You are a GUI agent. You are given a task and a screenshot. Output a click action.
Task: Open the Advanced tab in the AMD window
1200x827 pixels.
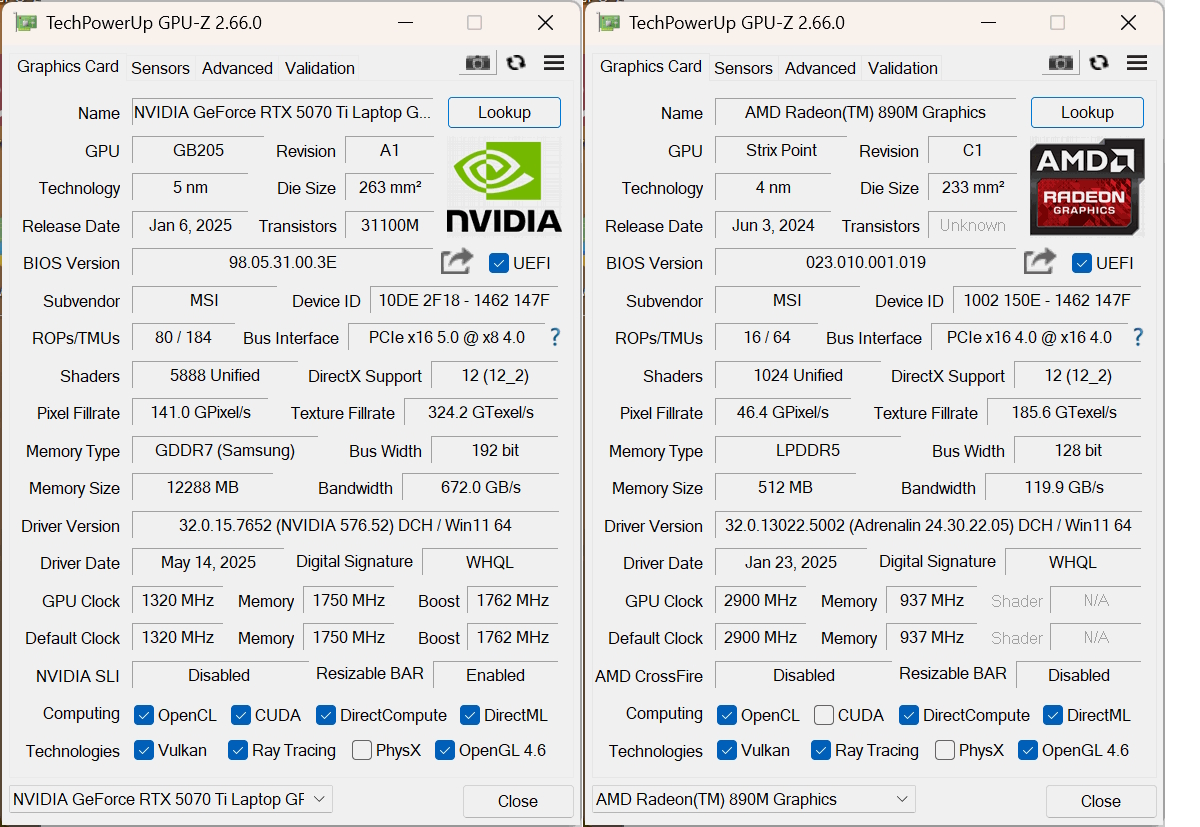click(x=820, y=68)
